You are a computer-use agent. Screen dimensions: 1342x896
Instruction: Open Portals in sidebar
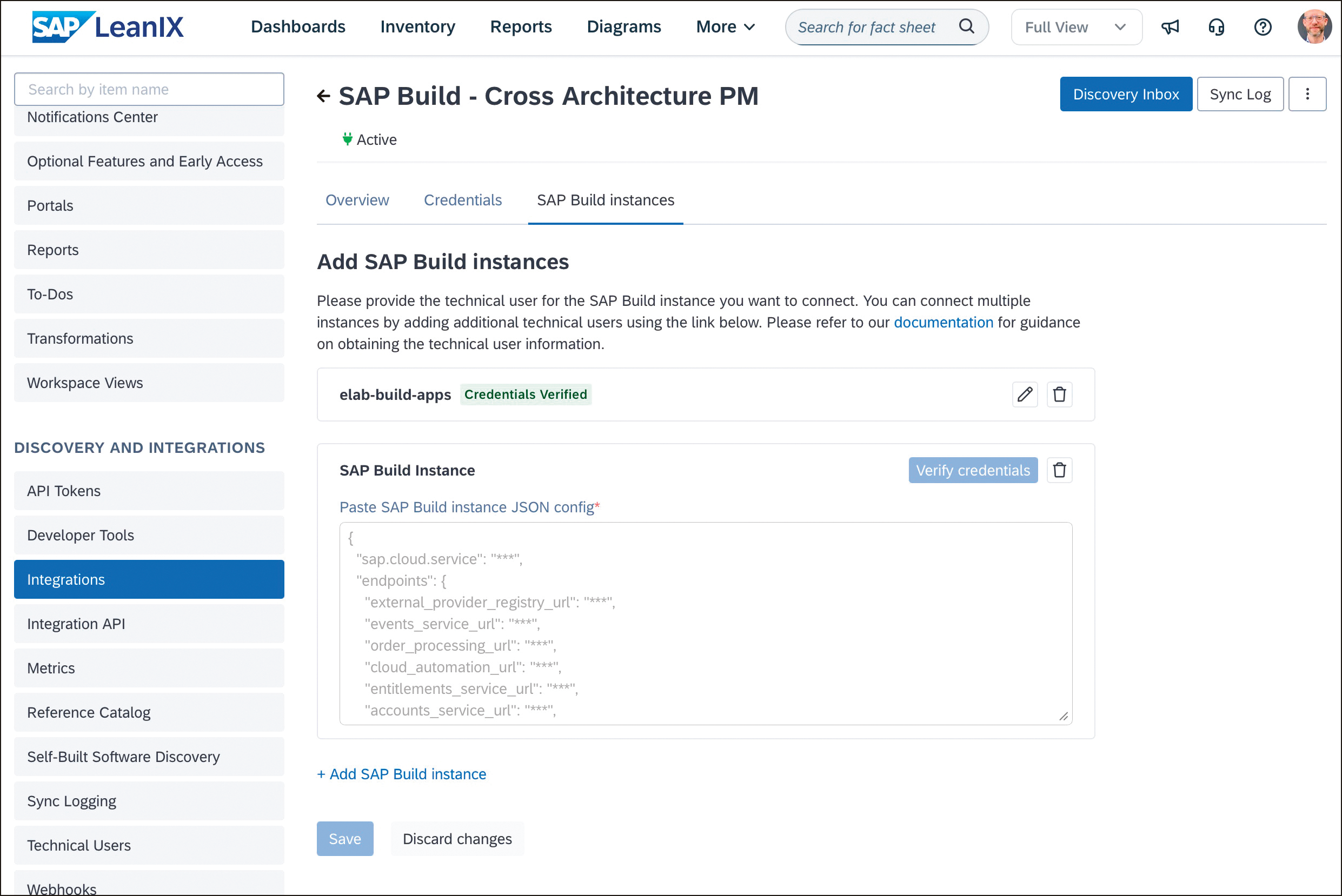(149, 205)
